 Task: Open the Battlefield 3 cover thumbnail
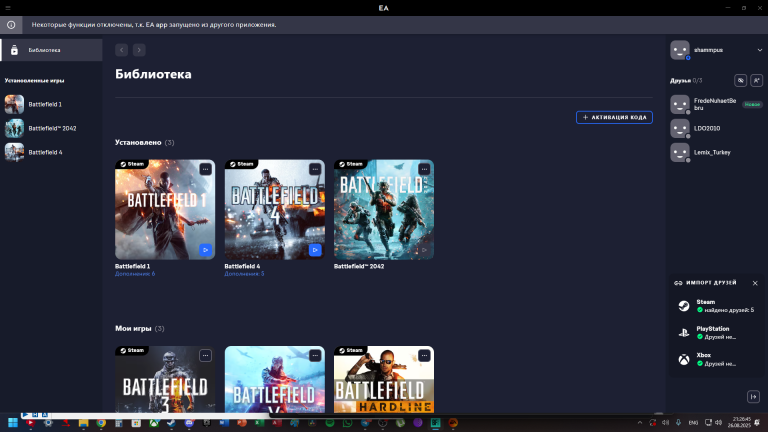(165, 380)
